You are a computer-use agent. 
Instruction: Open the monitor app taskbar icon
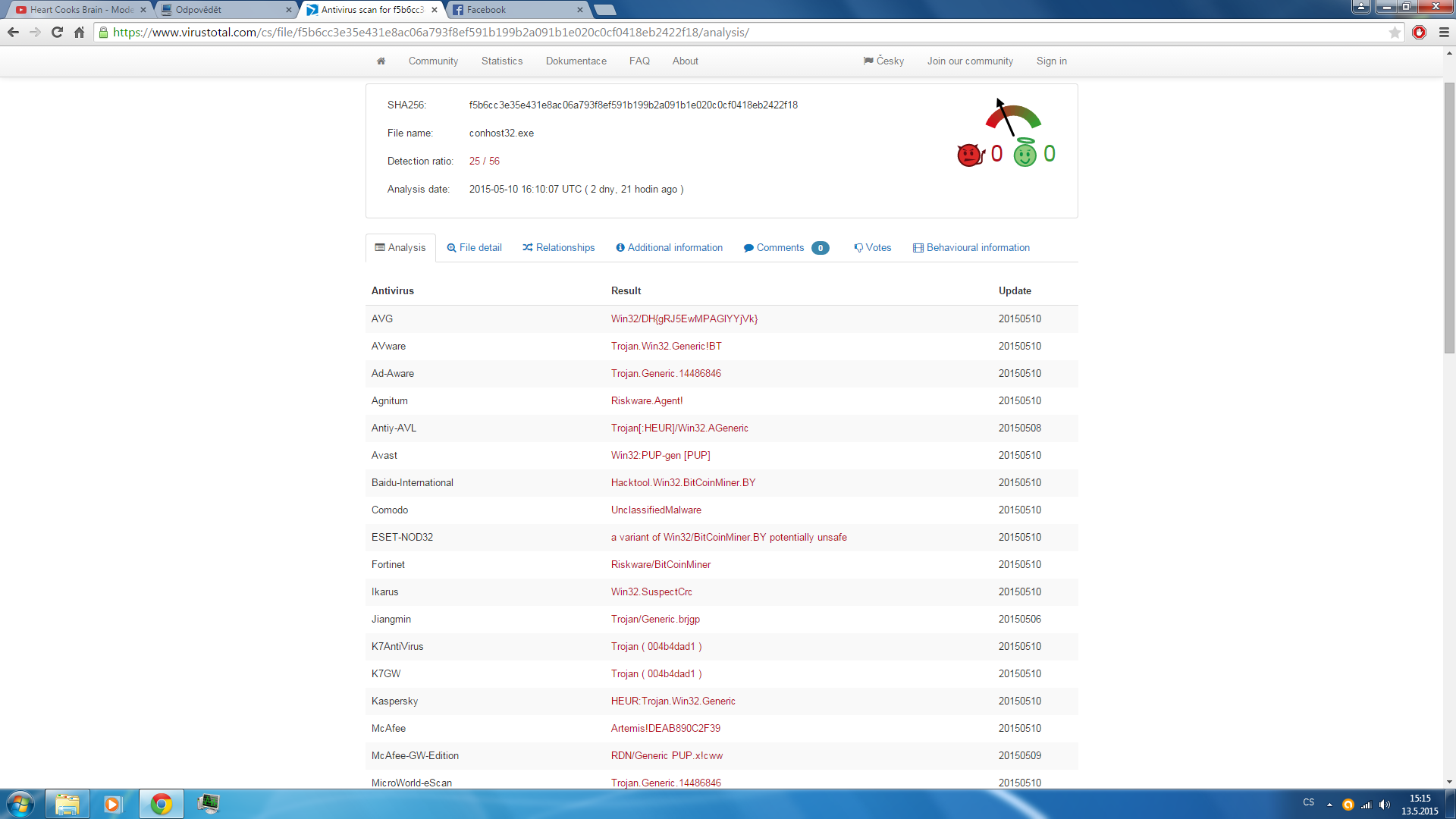[208, 804]
